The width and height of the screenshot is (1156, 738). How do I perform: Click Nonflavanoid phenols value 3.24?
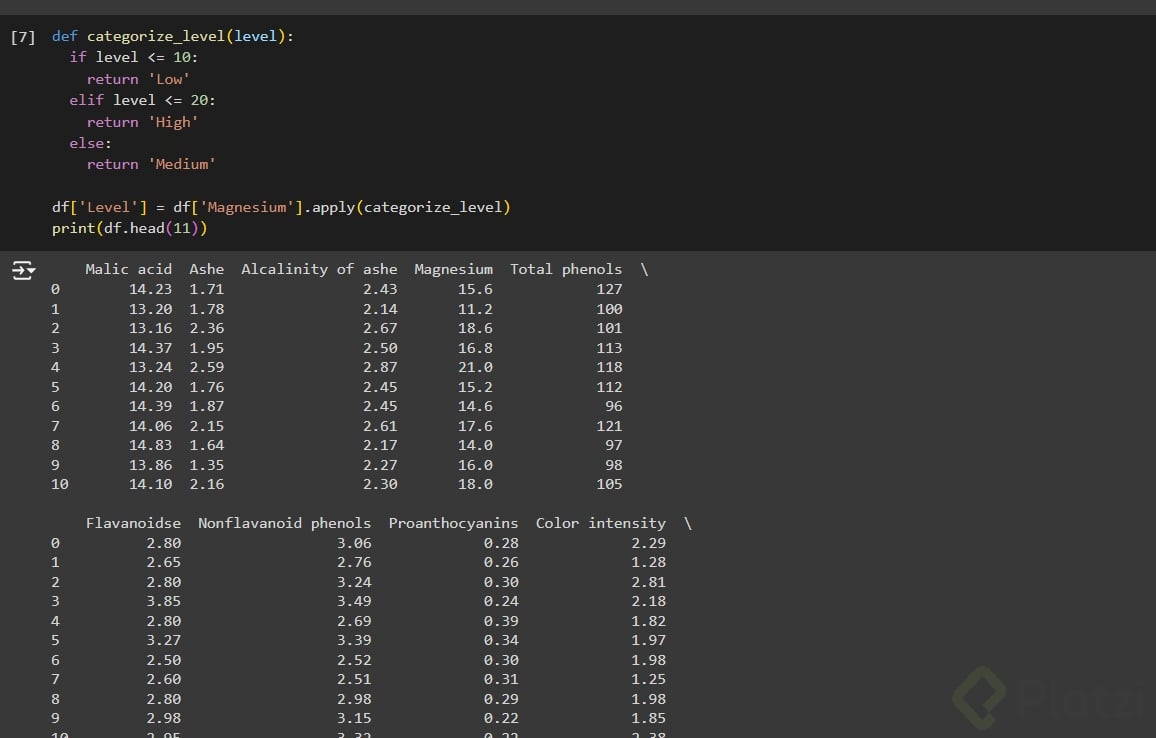click(x=355, y=582)
